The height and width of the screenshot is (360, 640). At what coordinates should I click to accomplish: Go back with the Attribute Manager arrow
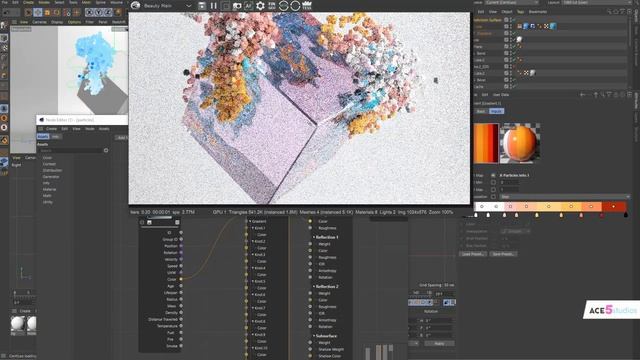pos(583,95)
